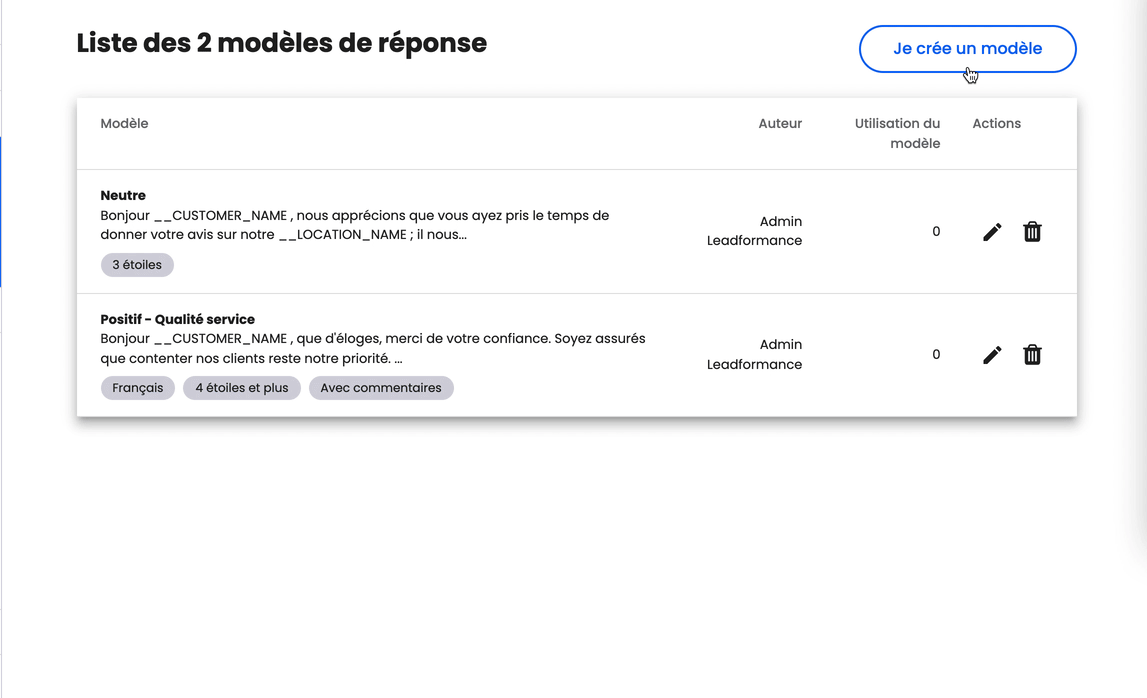
Task: Toggle the 'Français' tag on the Positif model
Action: 137,387
